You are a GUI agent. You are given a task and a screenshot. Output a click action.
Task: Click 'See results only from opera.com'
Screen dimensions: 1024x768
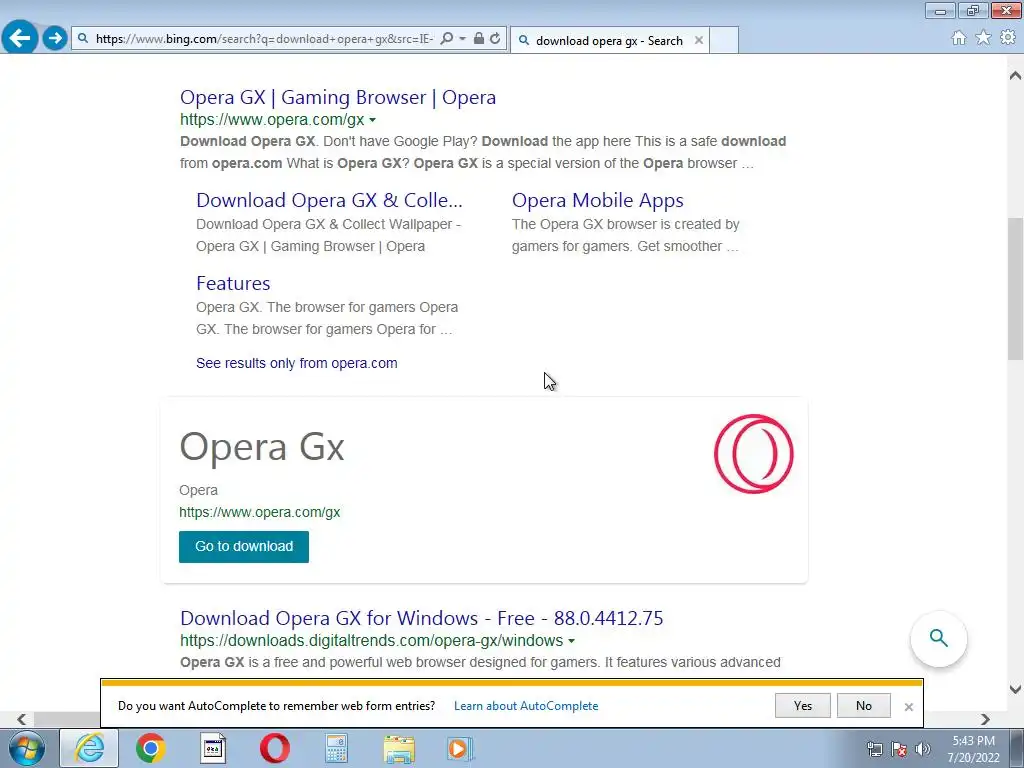tap(296, 363)
